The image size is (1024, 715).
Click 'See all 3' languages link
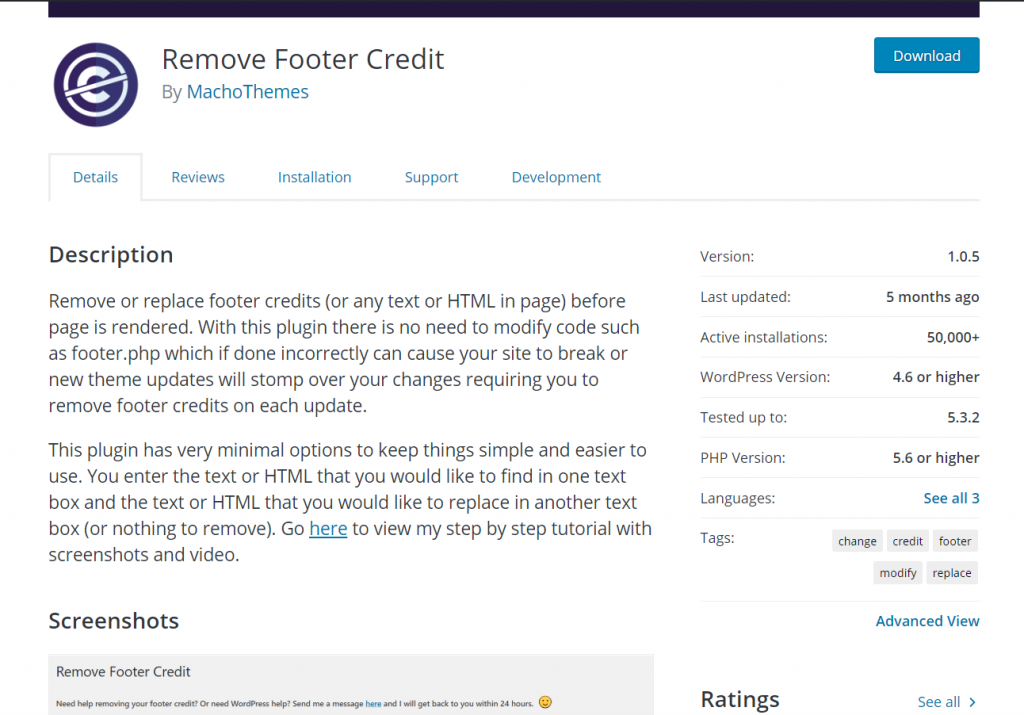951,498
